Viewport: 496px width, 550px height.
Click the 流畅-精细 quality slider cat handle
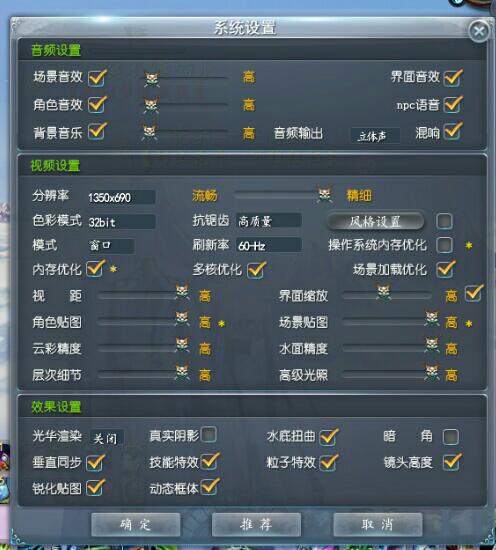324,195
